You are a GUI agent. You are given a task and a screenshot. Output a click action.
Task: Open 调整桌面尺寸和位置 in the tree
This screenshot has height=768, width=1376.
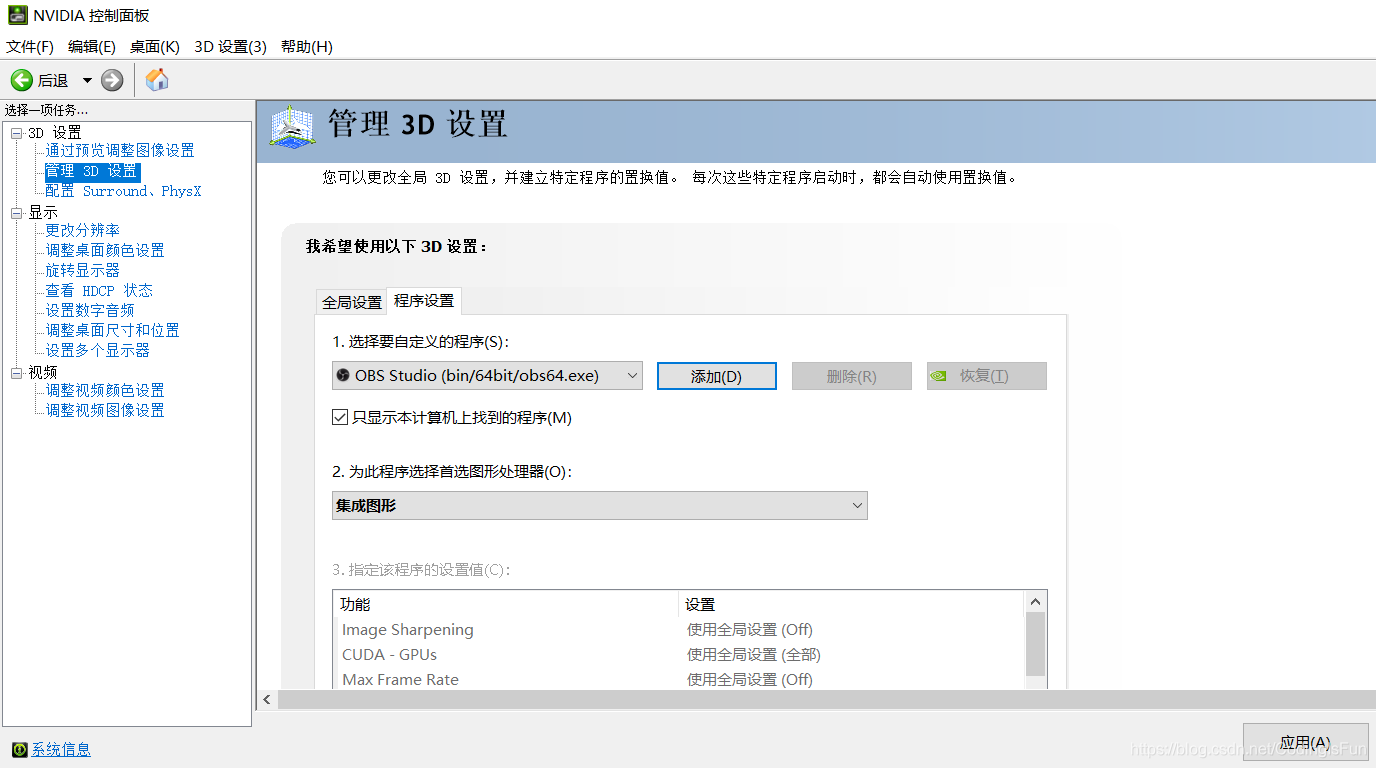point(112,331)
